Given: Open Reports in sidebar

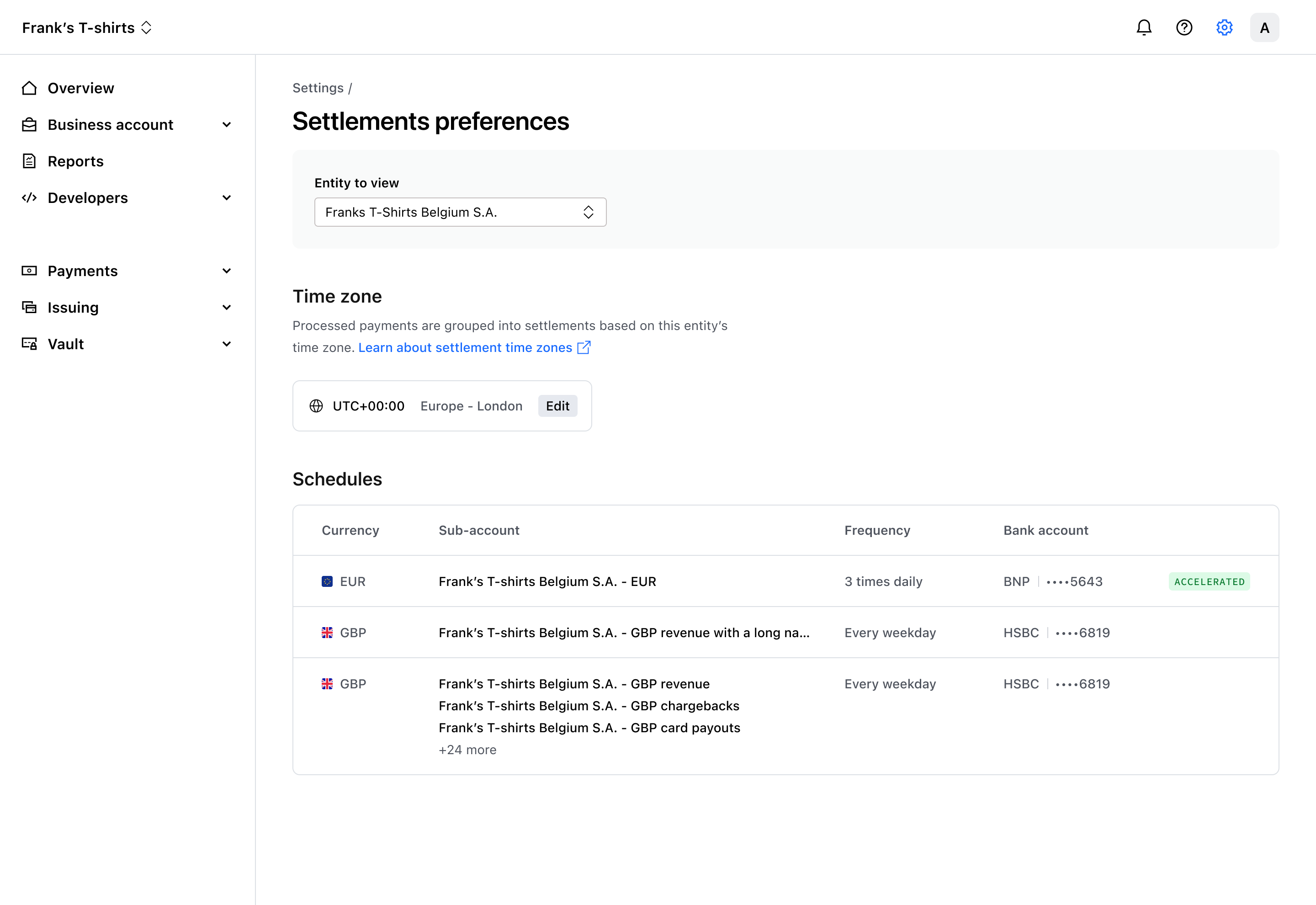Looking at the screenshot, I should click(x=75, y=161).
